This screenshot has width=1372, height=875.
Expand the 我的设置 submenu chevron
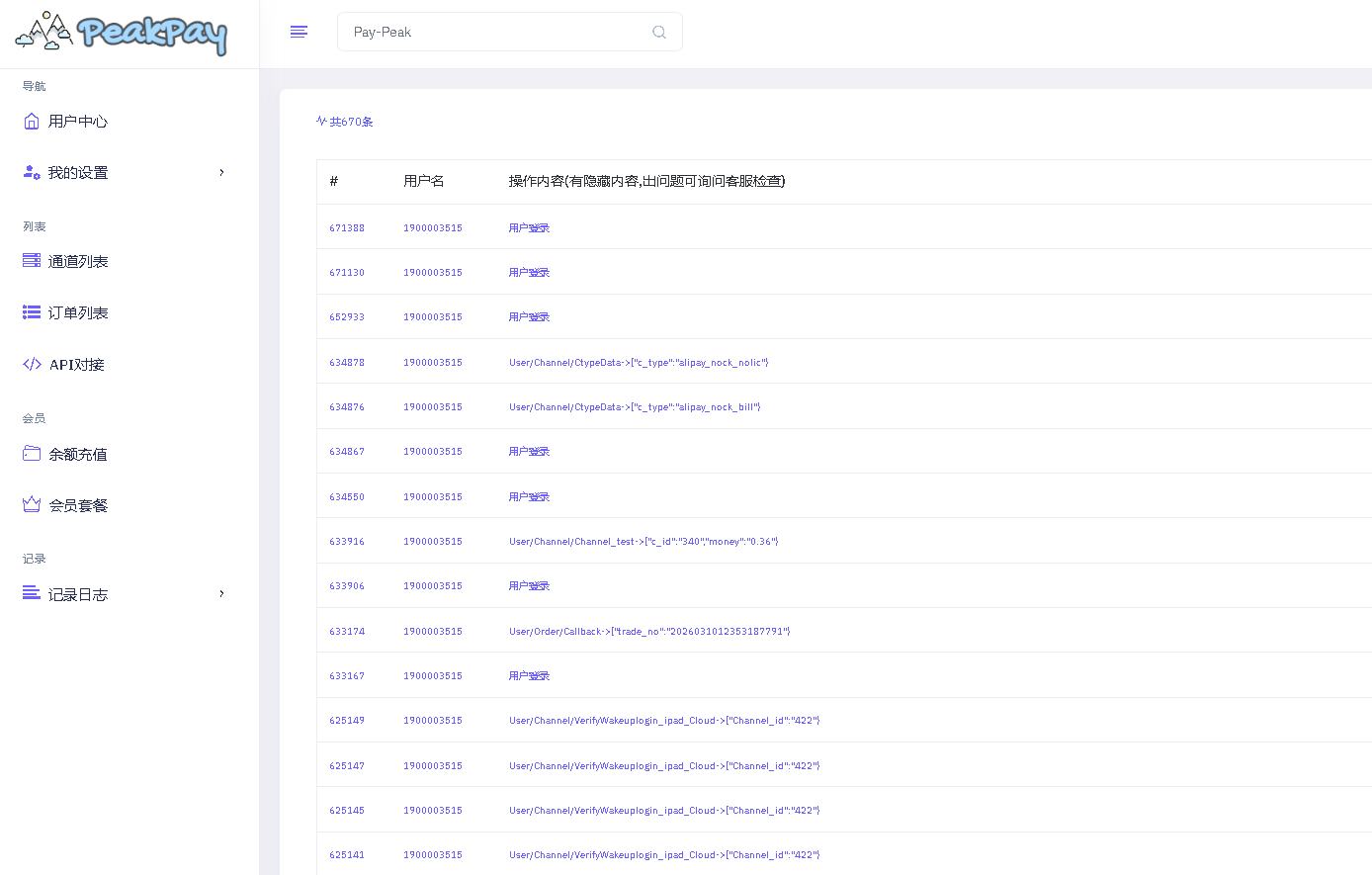click(221, 172)
